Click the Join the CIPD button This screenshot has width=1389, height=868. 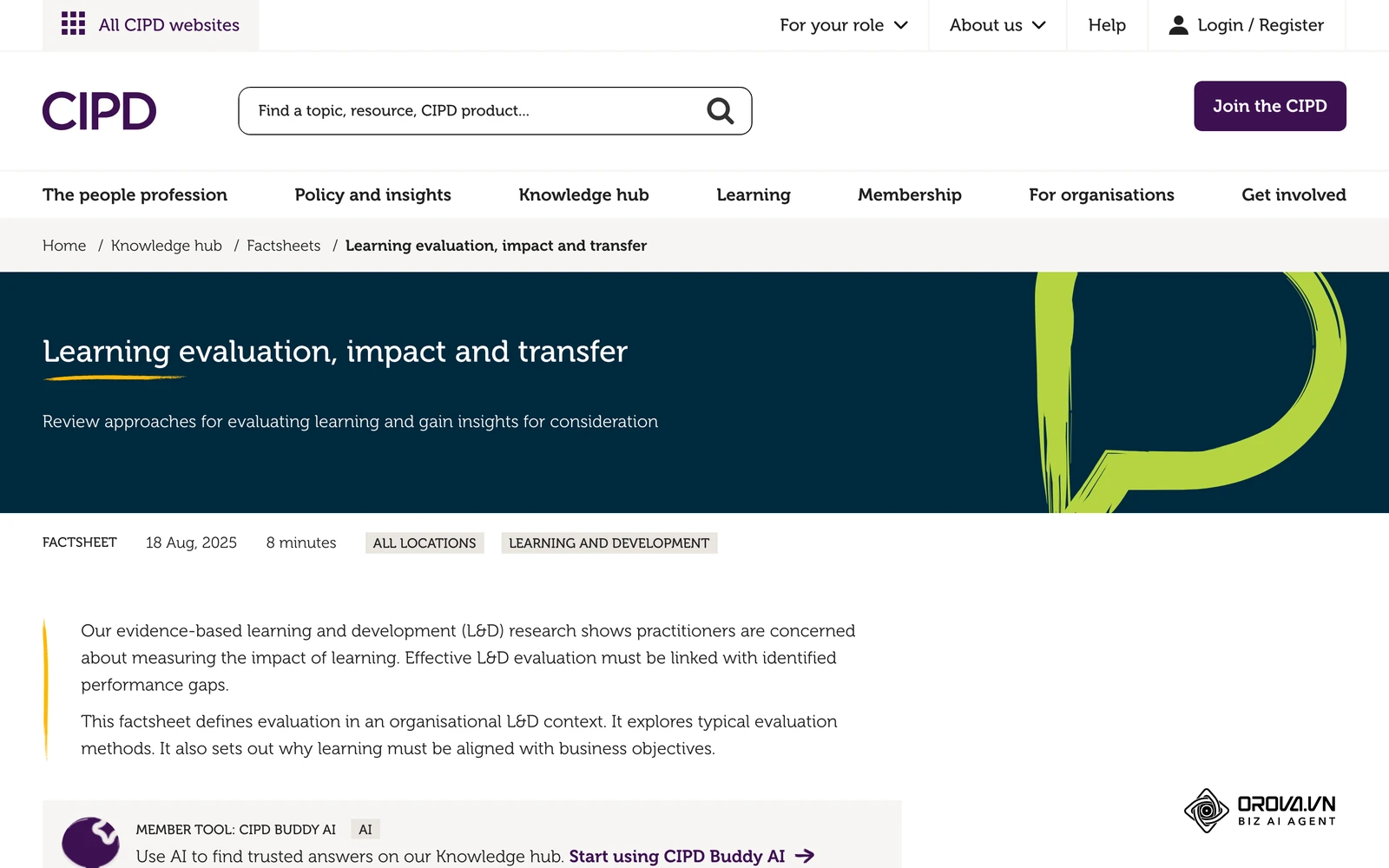(1270, 106)
